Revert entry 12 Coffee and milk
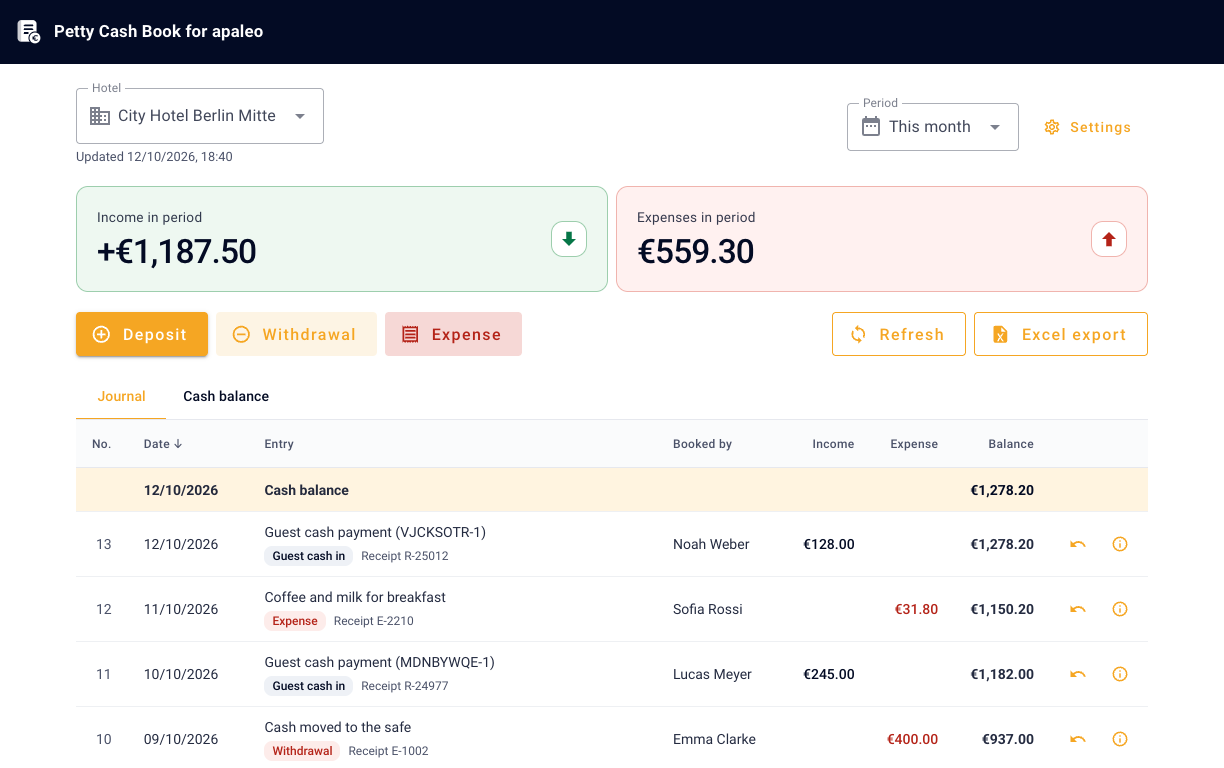This screenshot has width=1224, height=768. 1077,609
